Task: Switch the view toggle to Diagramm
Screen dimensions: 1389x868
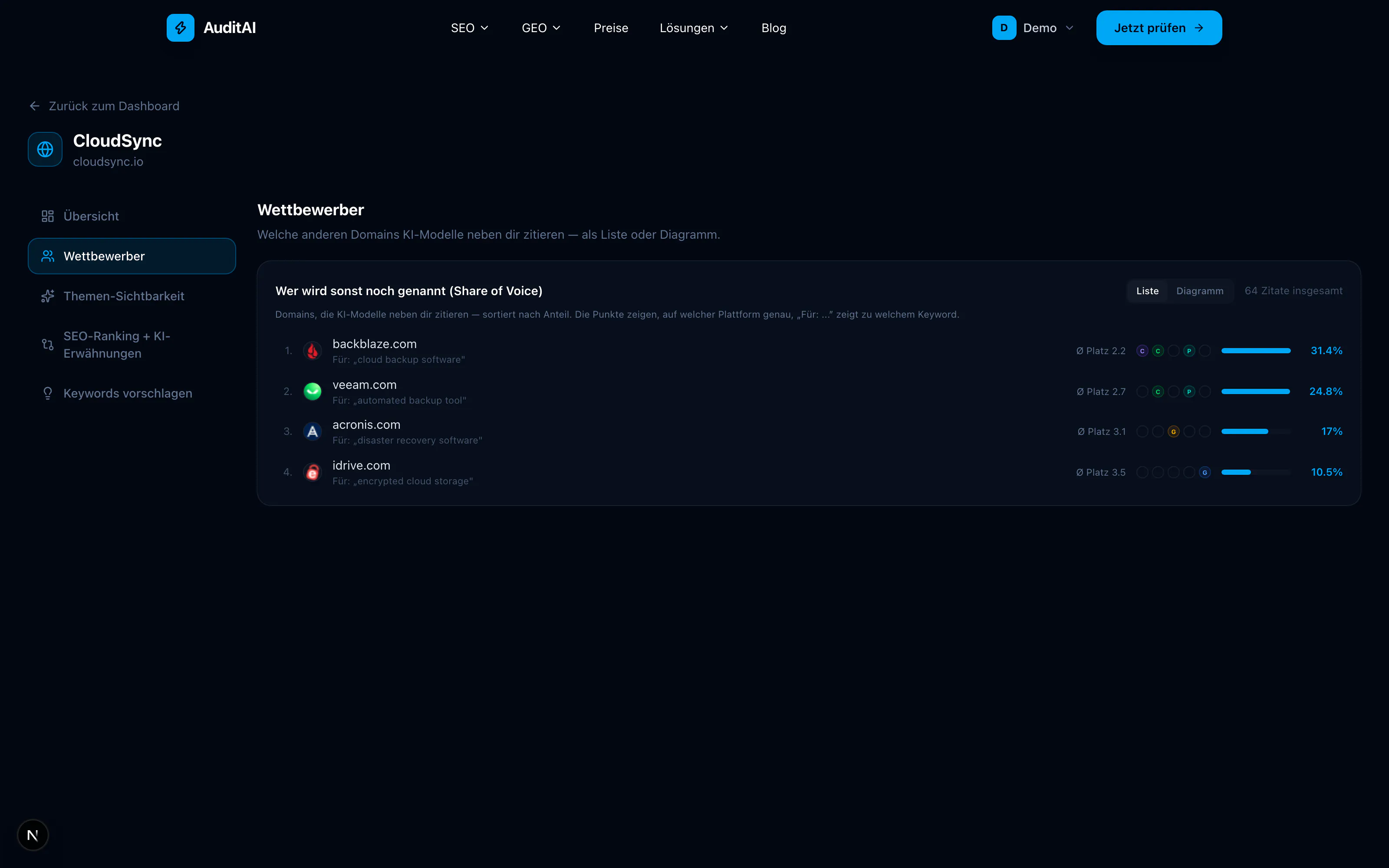Action: 1200,291
